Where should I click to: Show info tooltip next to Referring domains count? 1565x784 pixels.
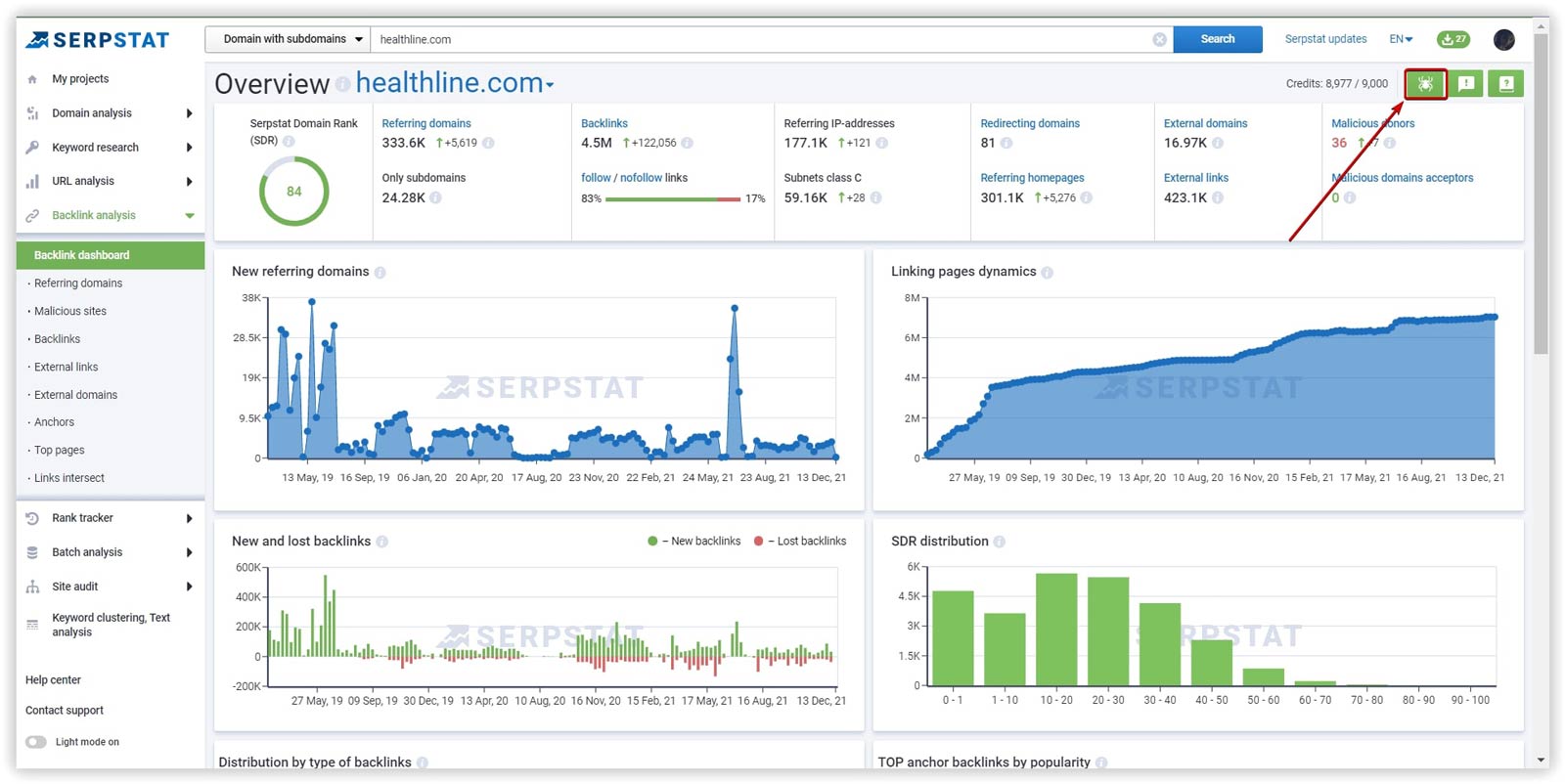[488, 143]
